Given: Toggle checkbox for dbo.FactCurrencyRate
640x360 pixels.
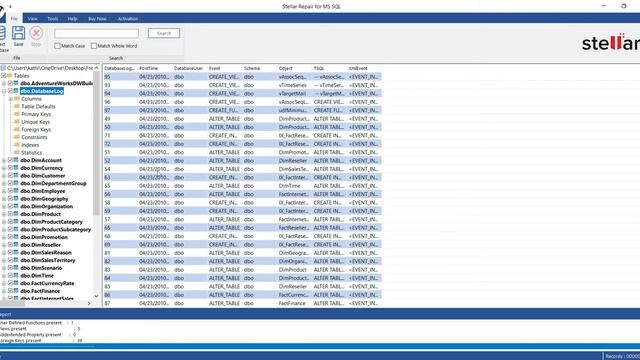Looking at the screenshot, I should pos(11,283).
